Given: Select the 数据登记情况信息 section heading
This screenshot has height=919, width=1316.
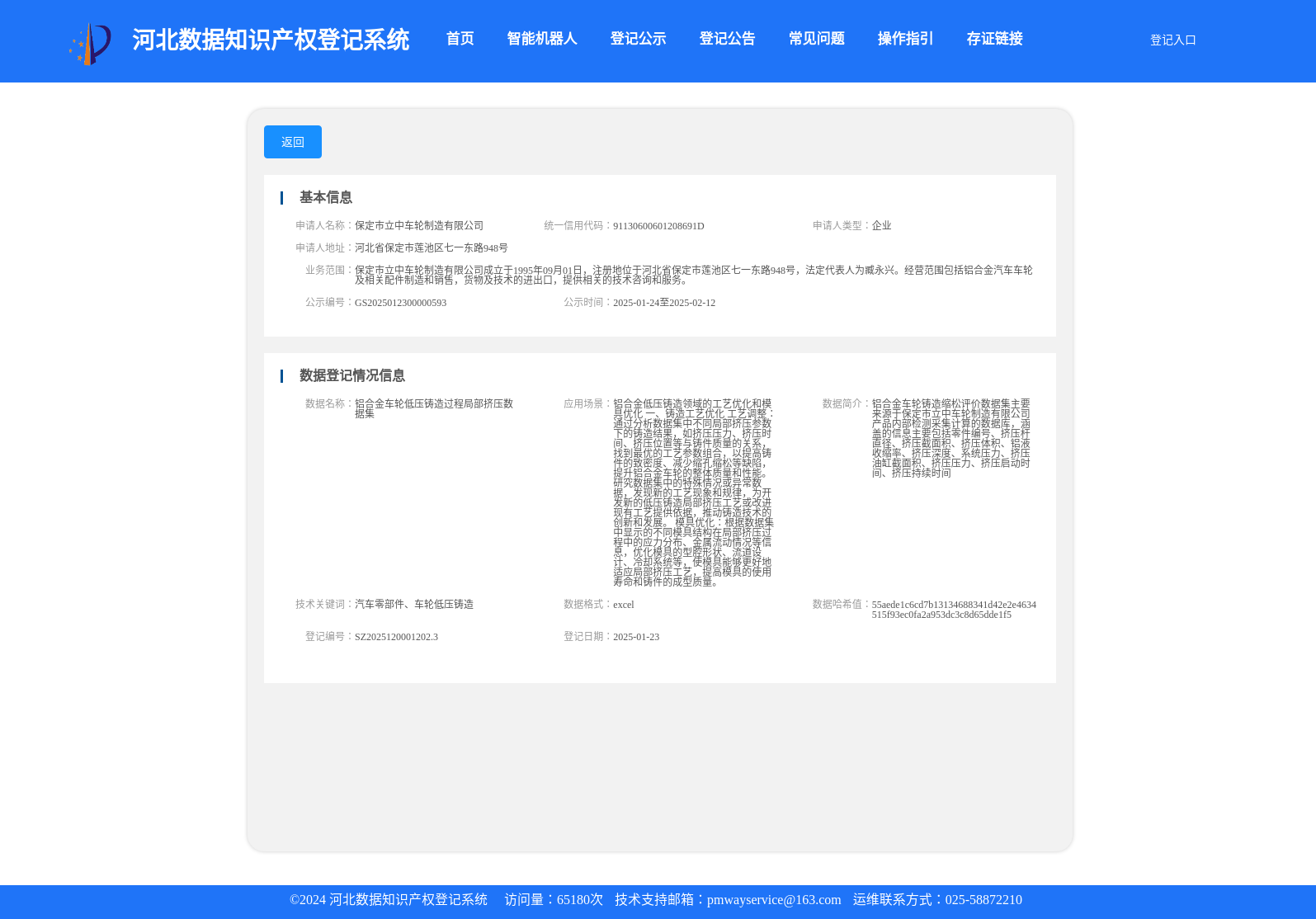Looking at the screenshot, I should point(351,375).
